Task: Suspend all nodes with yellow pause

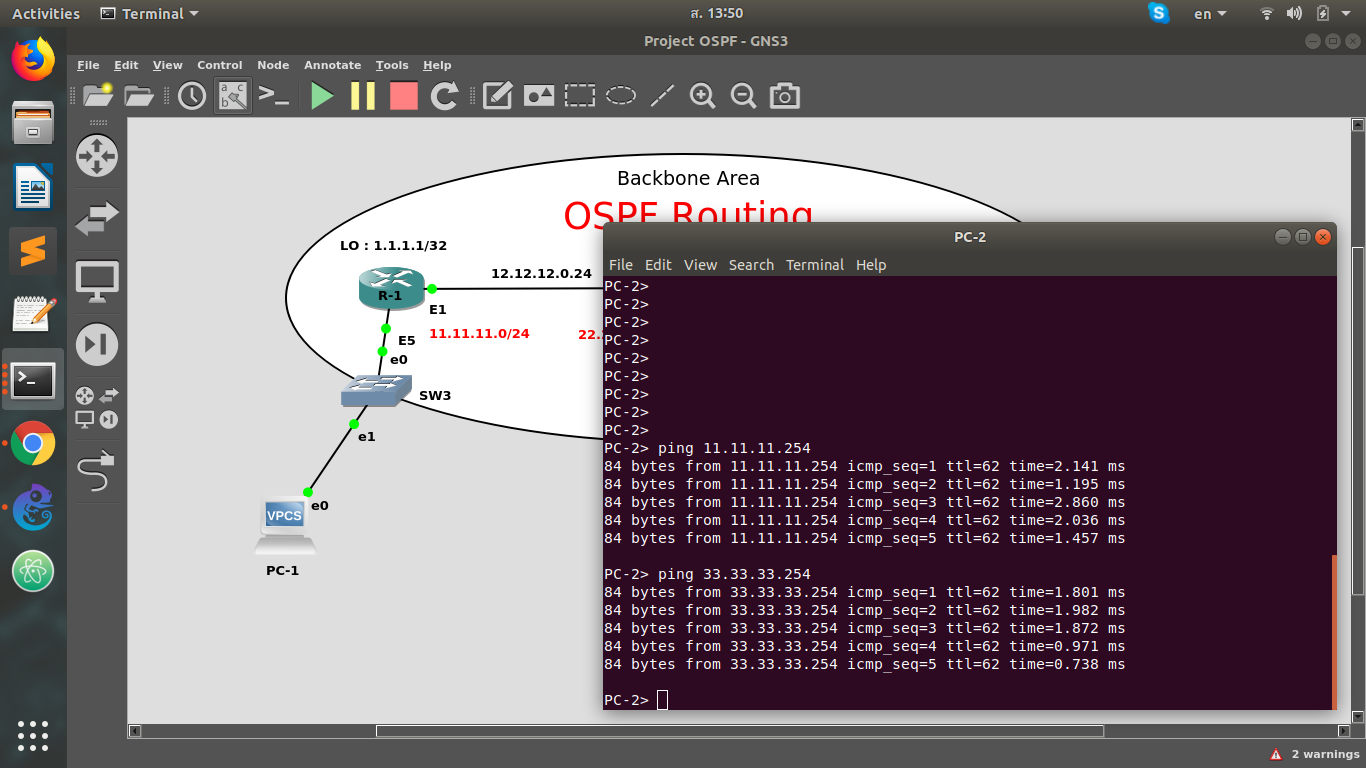Action: [363, 96]
